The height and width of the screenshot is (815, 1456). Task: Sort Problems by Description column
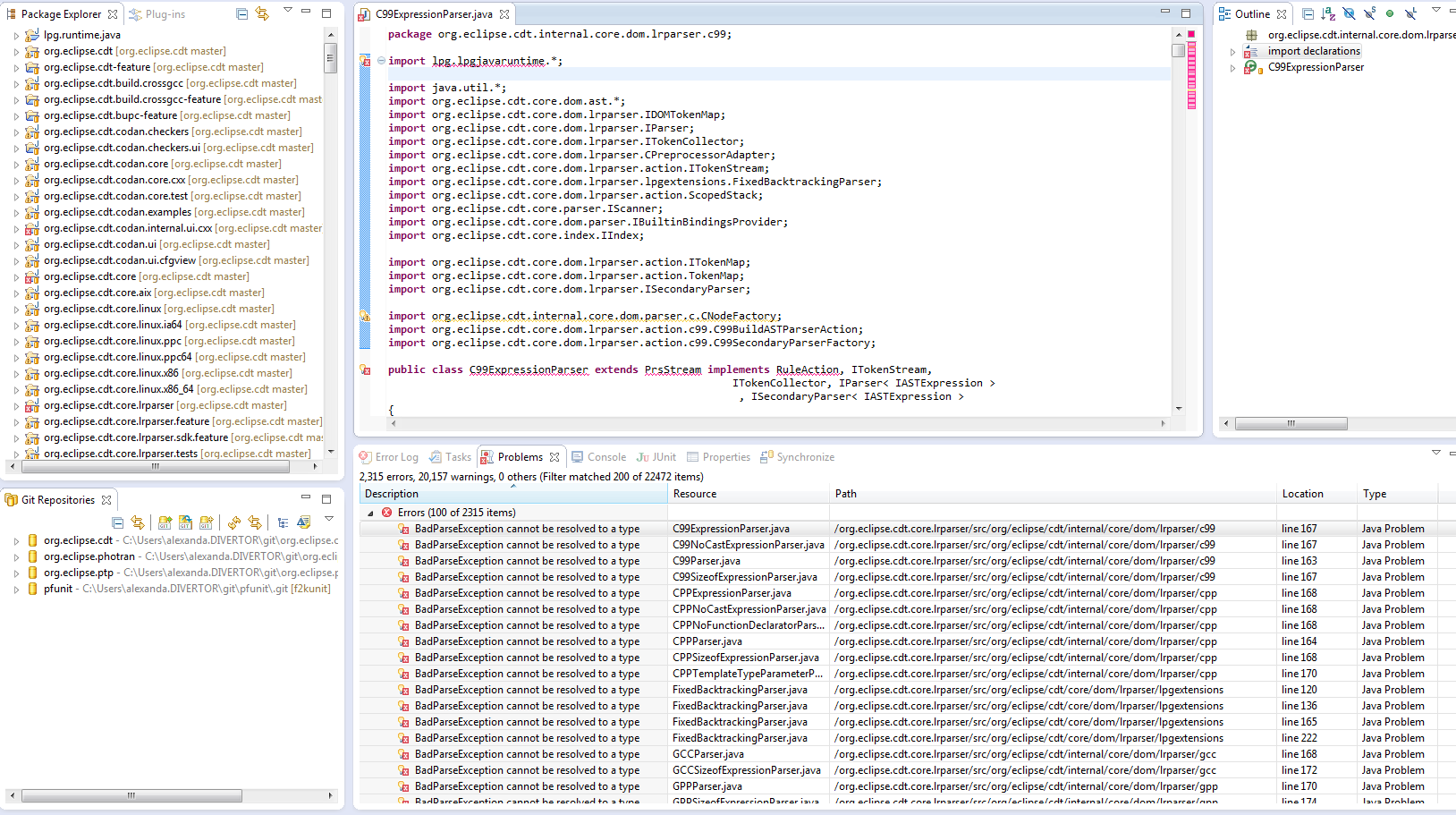513,494
